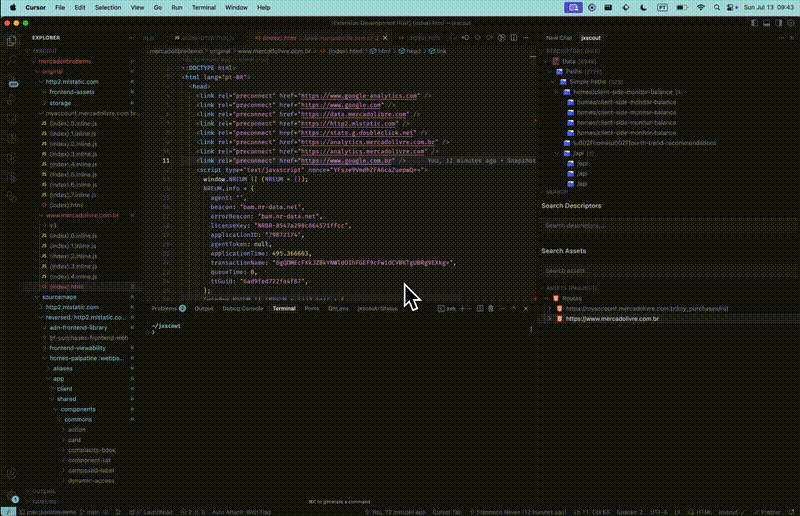Select the fourth-trend-recommendations path descriptor

coord(644,143)
